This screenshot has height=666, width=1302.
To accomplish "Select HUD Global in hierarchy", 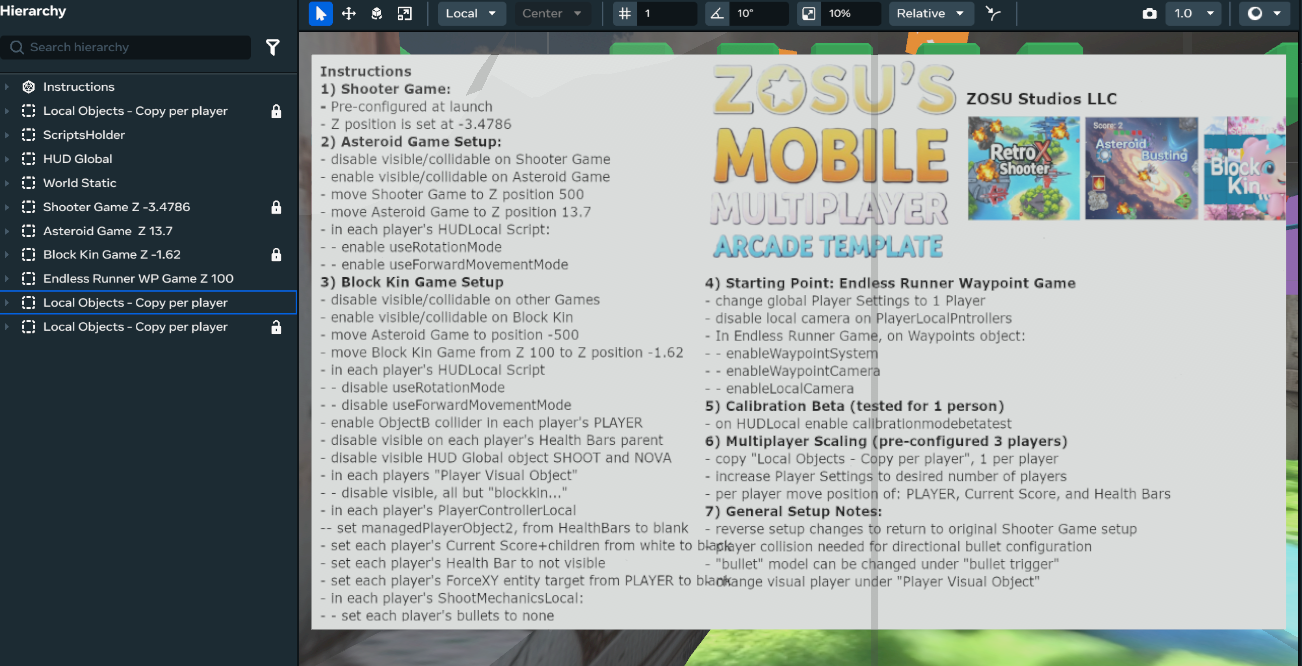I will click(148, 159).
